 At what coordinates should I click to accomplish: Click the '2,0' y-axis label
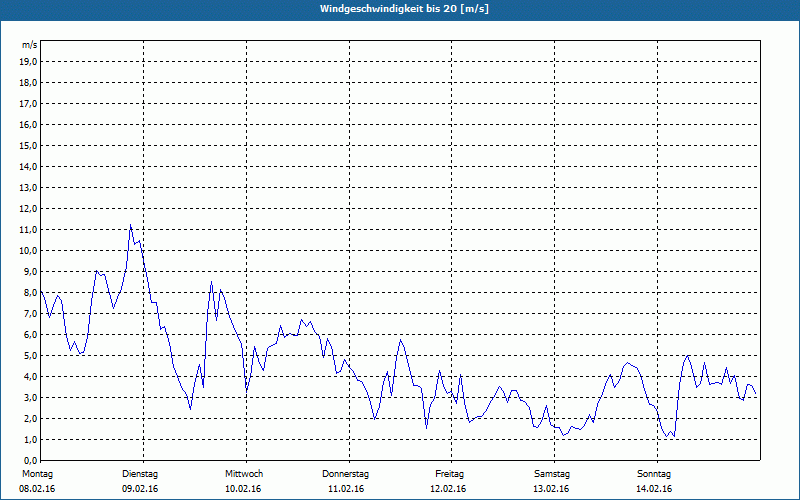[30, 418]
